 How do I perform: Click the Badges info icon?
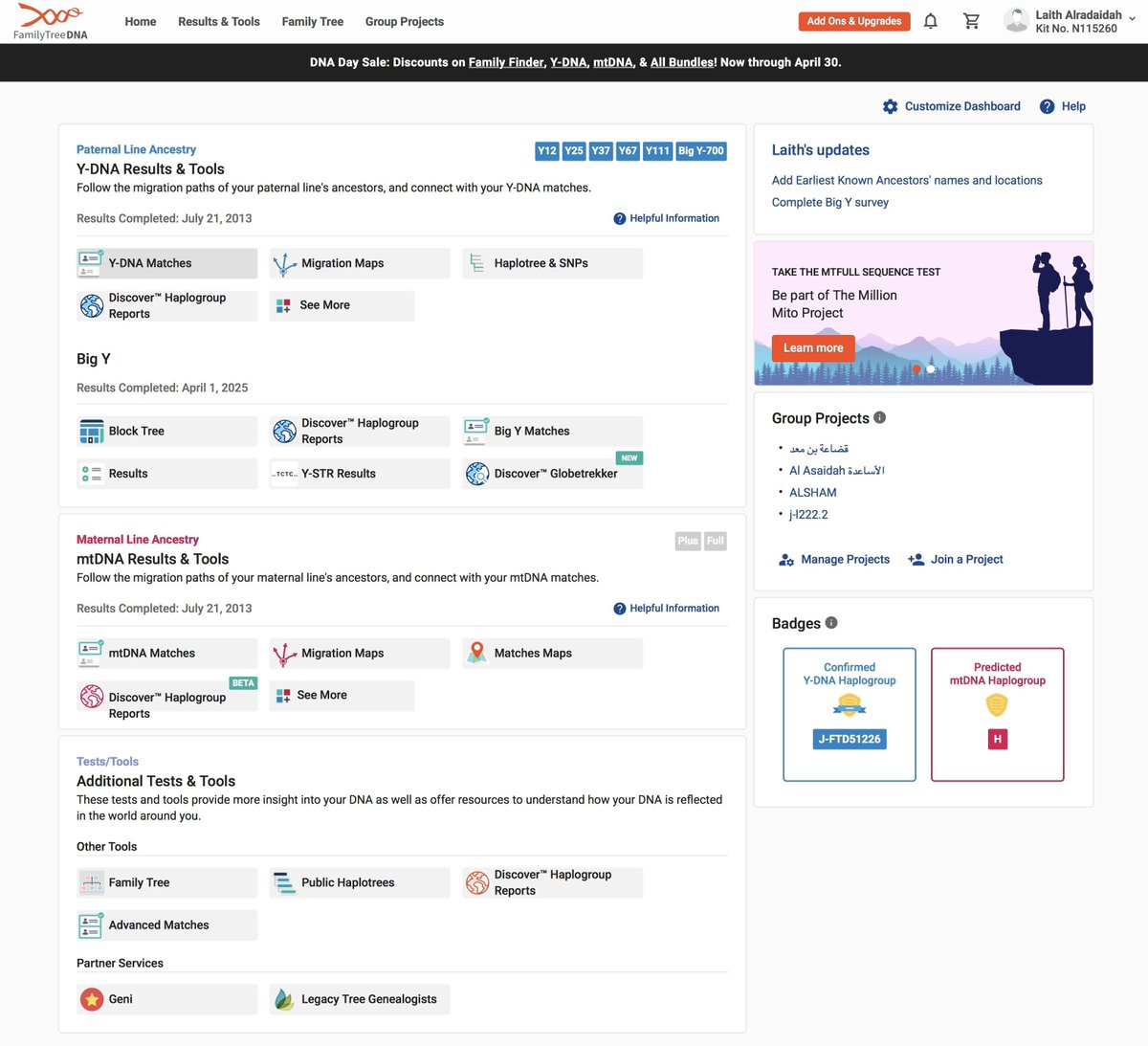click(x=831, y=623)
